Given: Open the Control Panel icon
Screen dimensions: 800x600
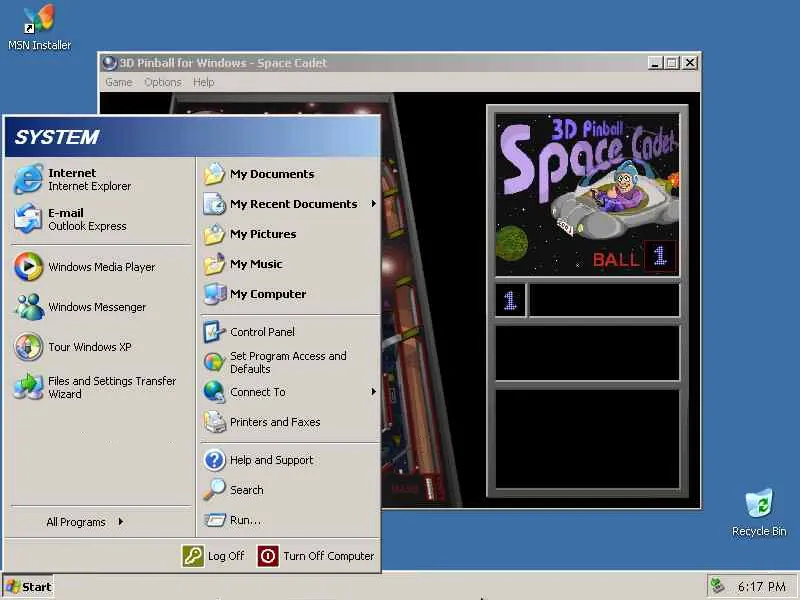Looking at the screenshot, I should (214, 332).
